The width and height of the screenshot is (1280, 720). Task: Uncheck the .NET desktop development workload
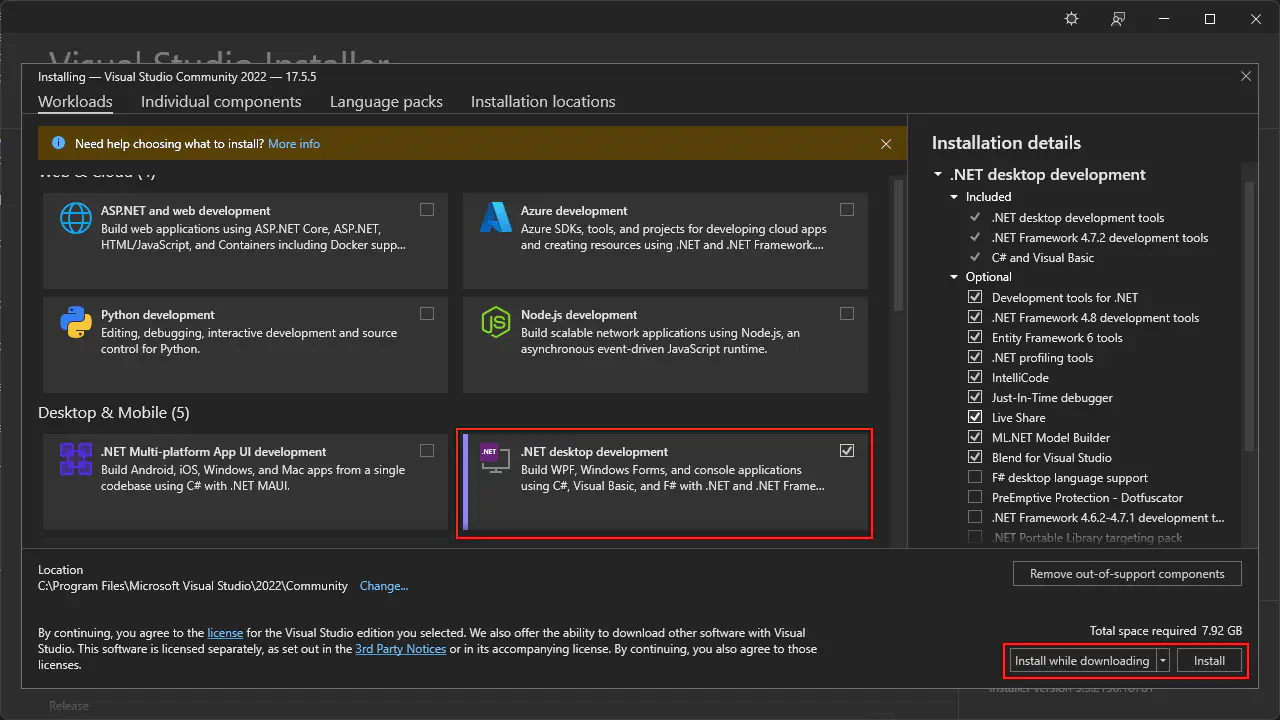[847, 451]
